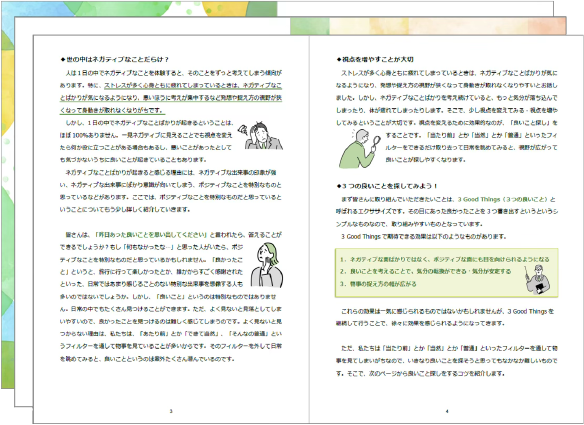Click the pondering woman illustration
This screenshot has height=425, width=584.
pos(267,265)
